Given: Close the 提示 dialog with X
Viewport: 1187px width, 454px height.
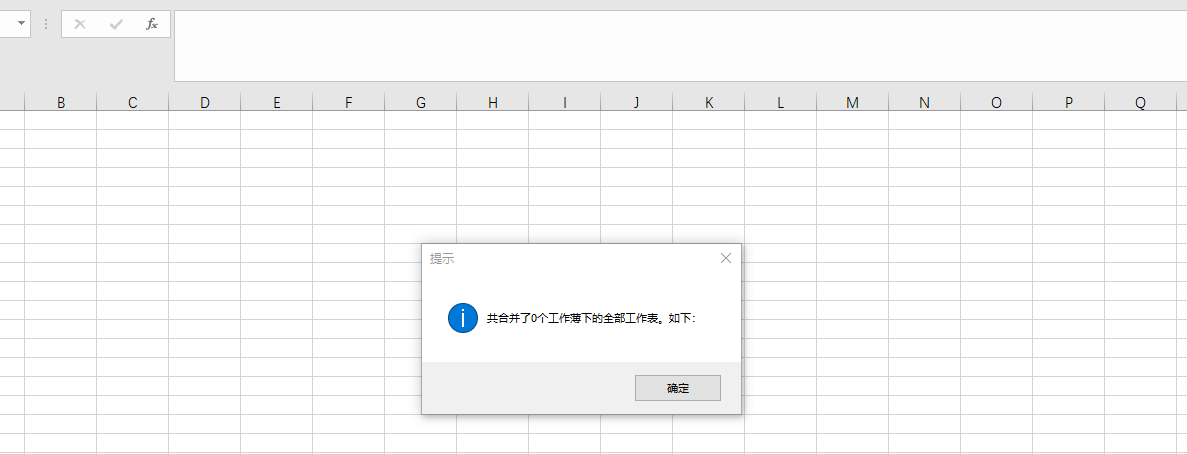Looking at the screenshot, I should (x=726, y=258).
